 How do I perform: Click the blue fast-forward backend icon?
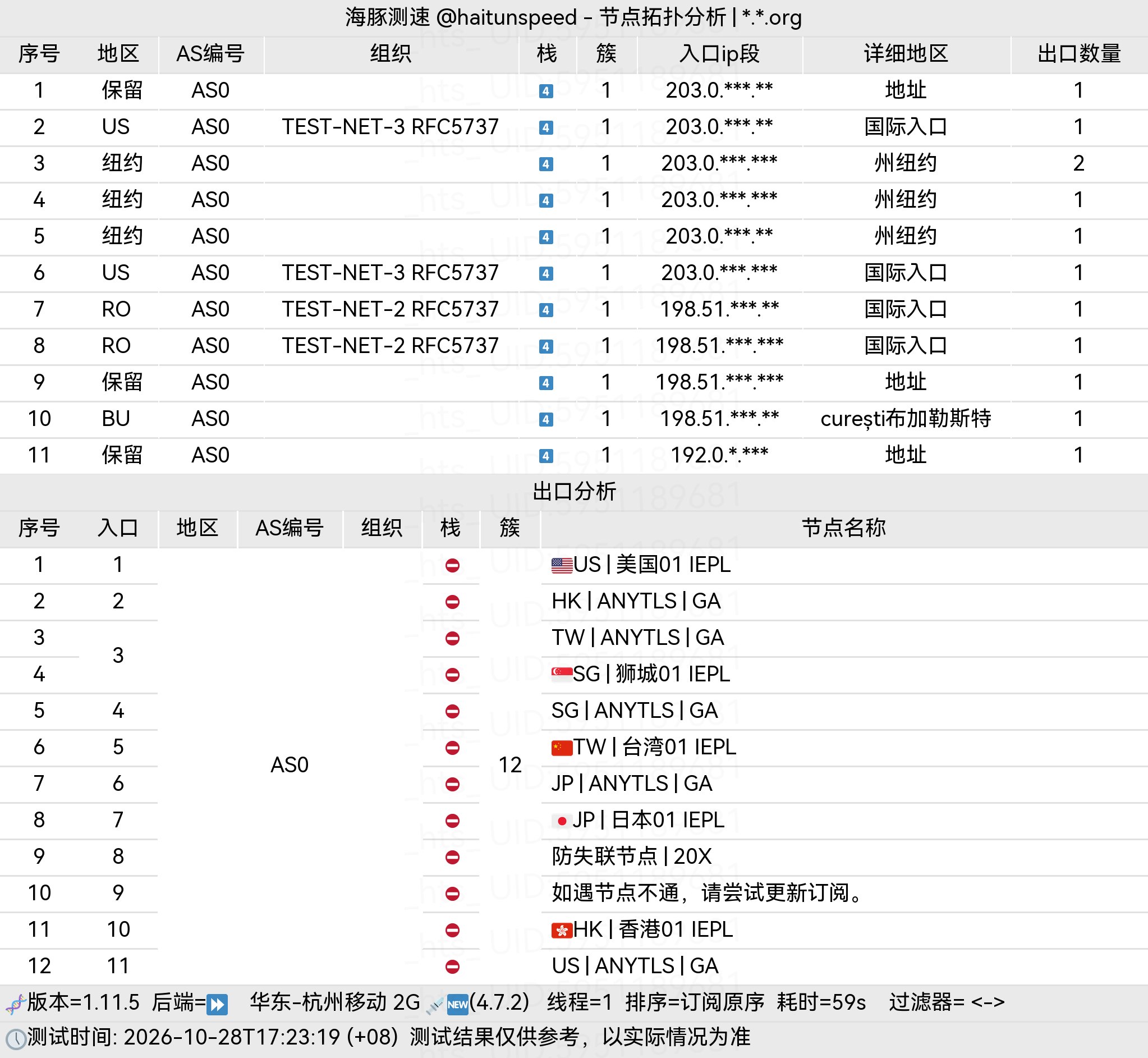tap(217, 1004)
